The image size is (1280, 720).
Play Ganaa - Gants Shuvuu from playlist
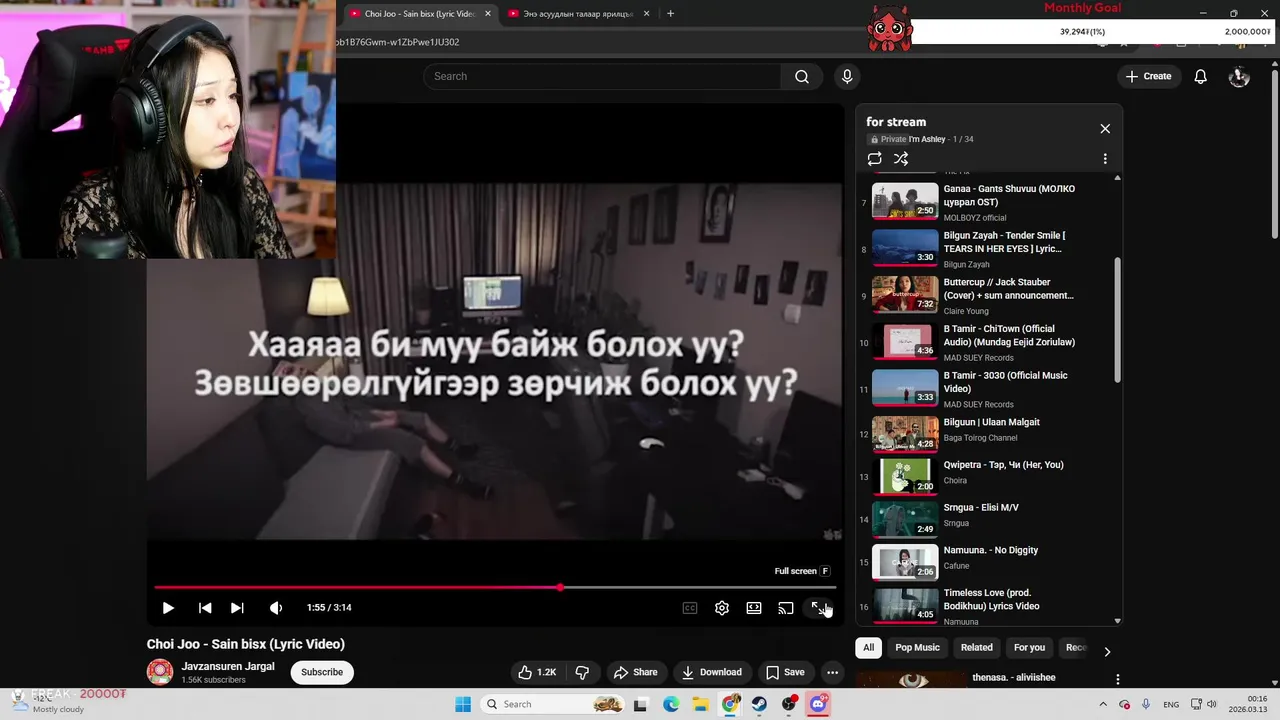(987, 202)
